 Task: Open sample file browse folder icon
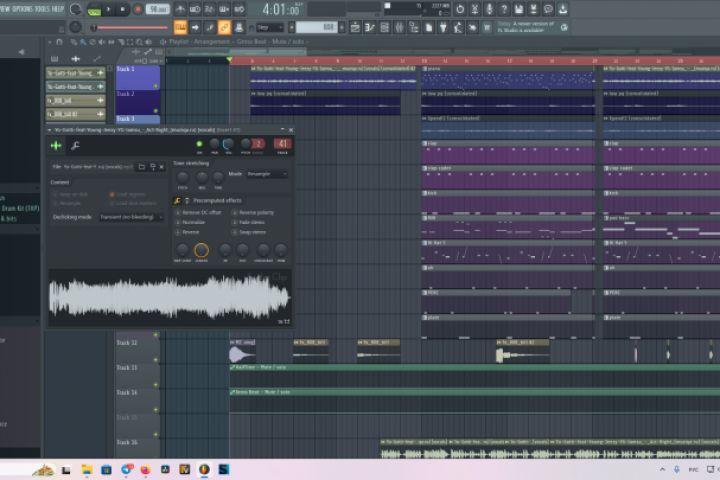[142, 167]
